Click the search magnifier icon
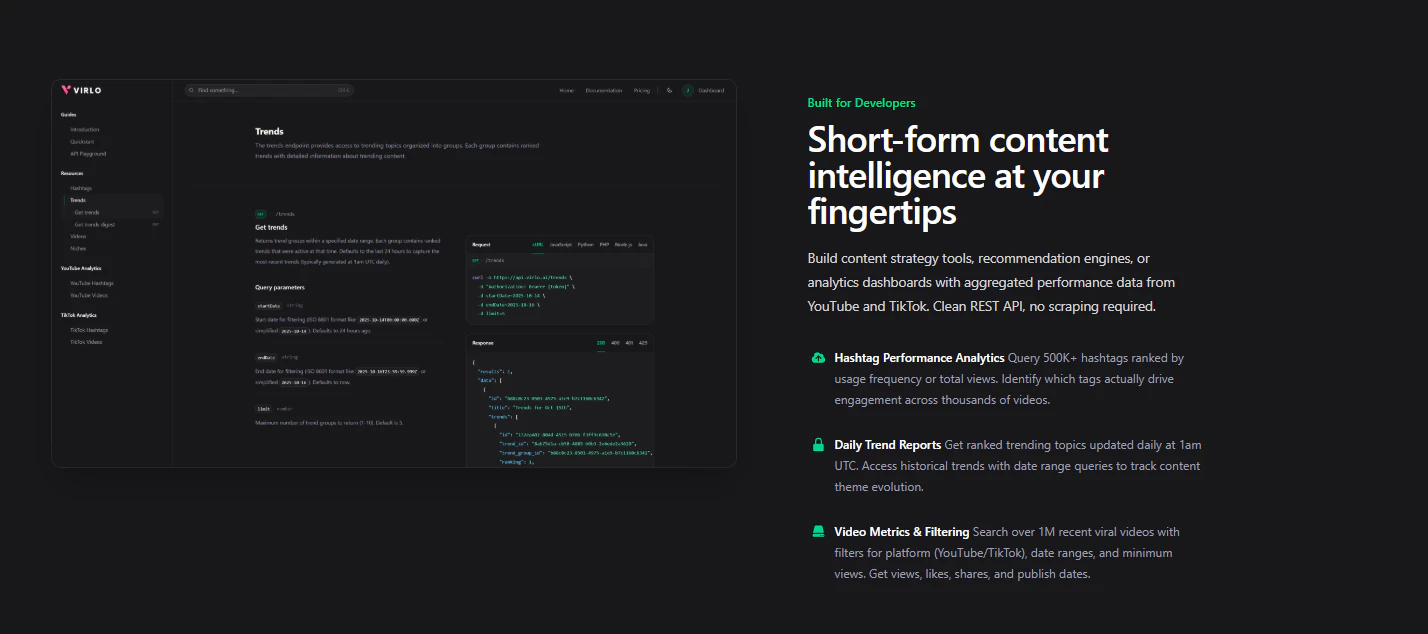Viewport: 1428px width, 634px height. 191,90
